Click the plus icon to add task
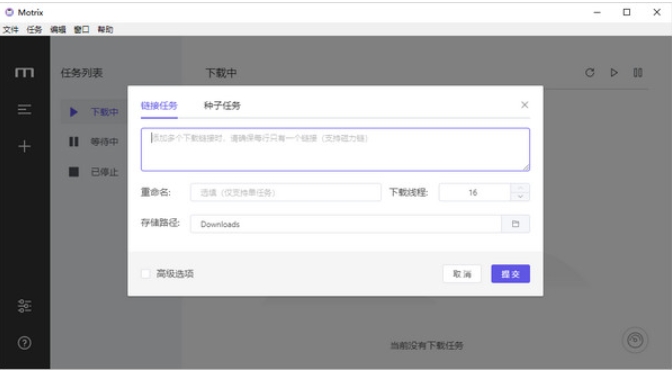 [24, 147]
